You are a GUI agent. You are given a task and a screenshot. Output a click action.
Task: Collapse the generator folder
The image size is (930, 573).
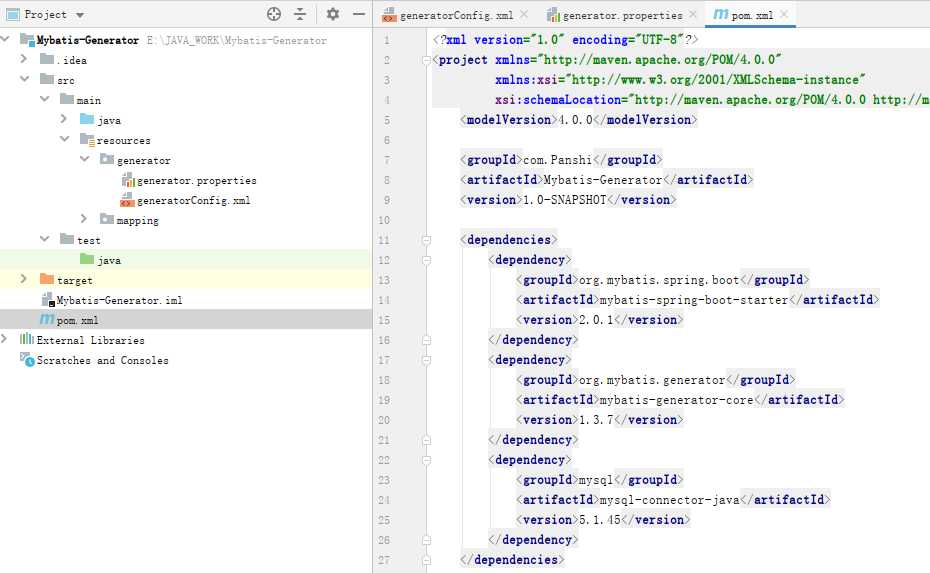[85, 159]
